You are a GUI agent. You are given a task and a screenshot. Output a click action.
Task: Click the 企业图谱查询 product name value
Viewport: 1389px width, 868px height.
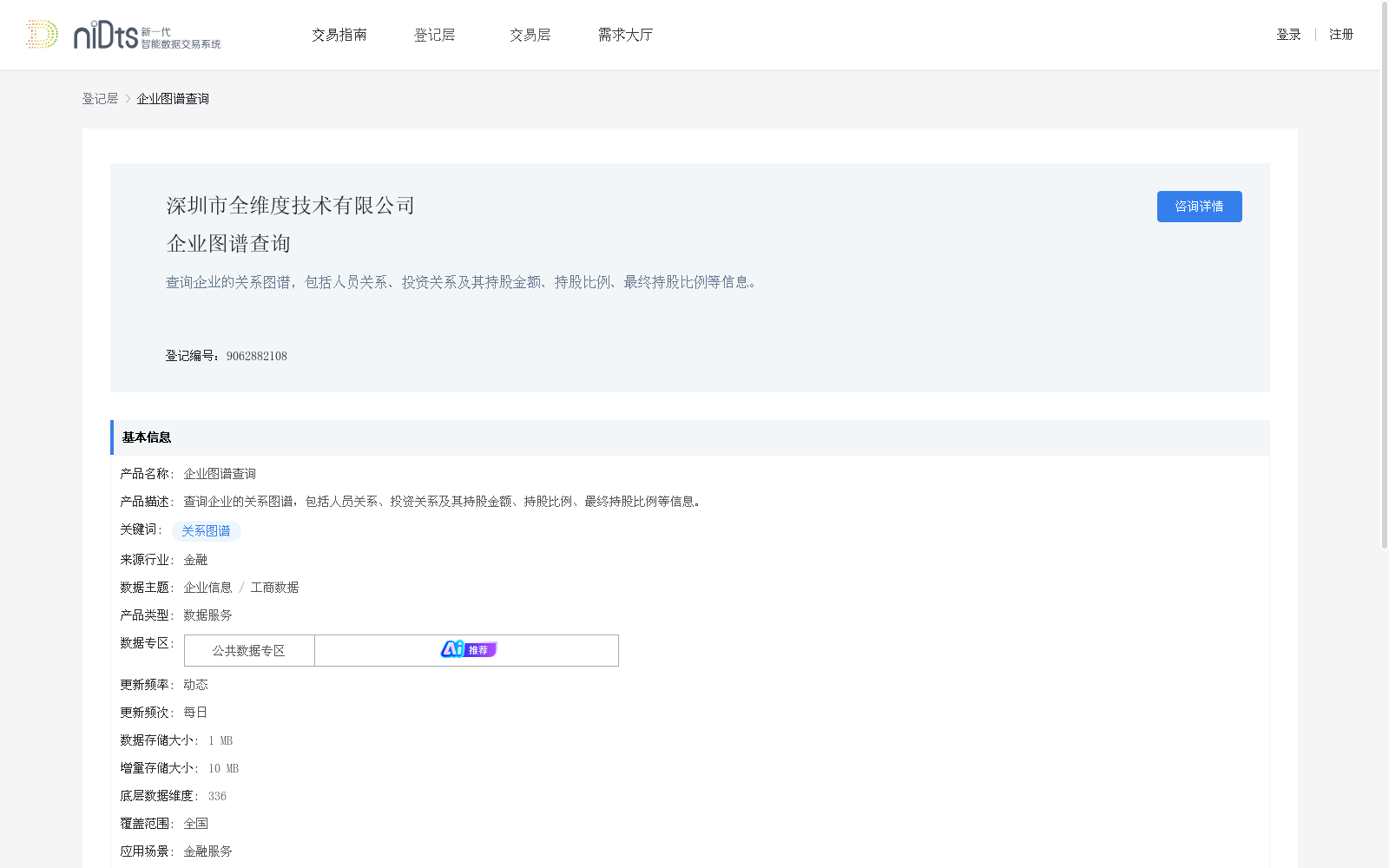tap(220, 474)
